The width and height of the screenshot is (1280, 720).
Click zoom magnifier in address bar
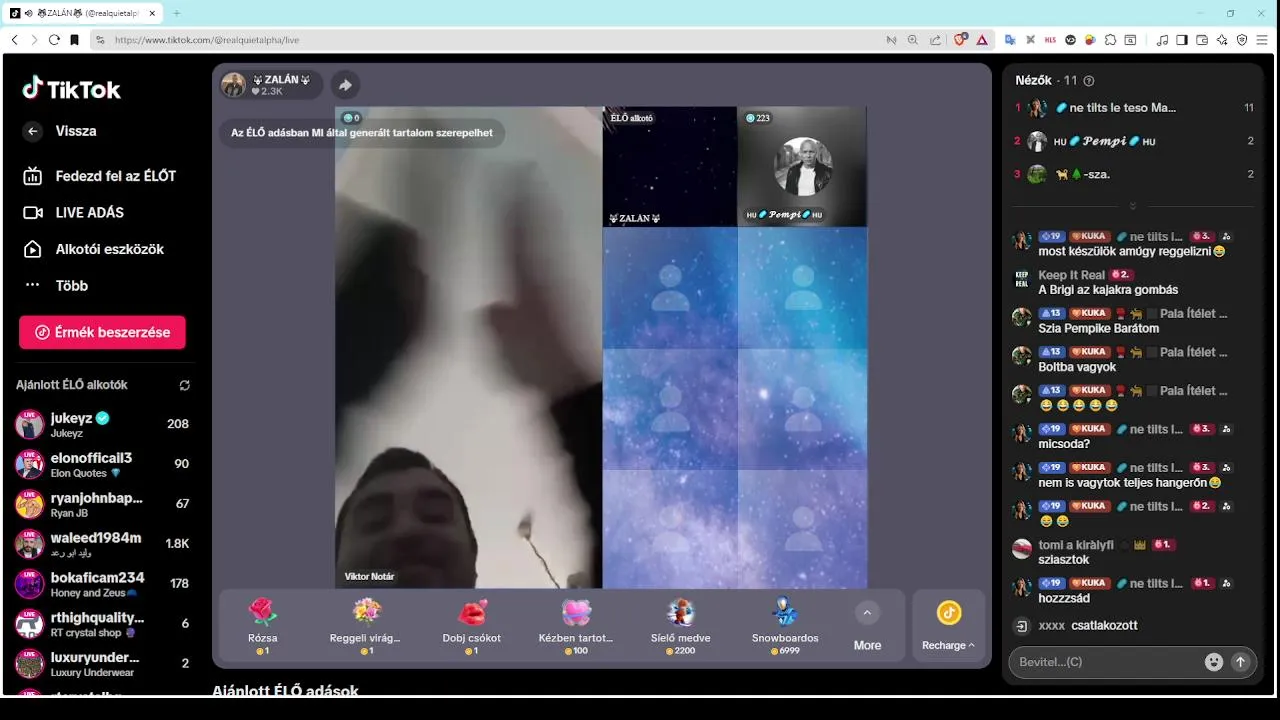pos(913,40)
